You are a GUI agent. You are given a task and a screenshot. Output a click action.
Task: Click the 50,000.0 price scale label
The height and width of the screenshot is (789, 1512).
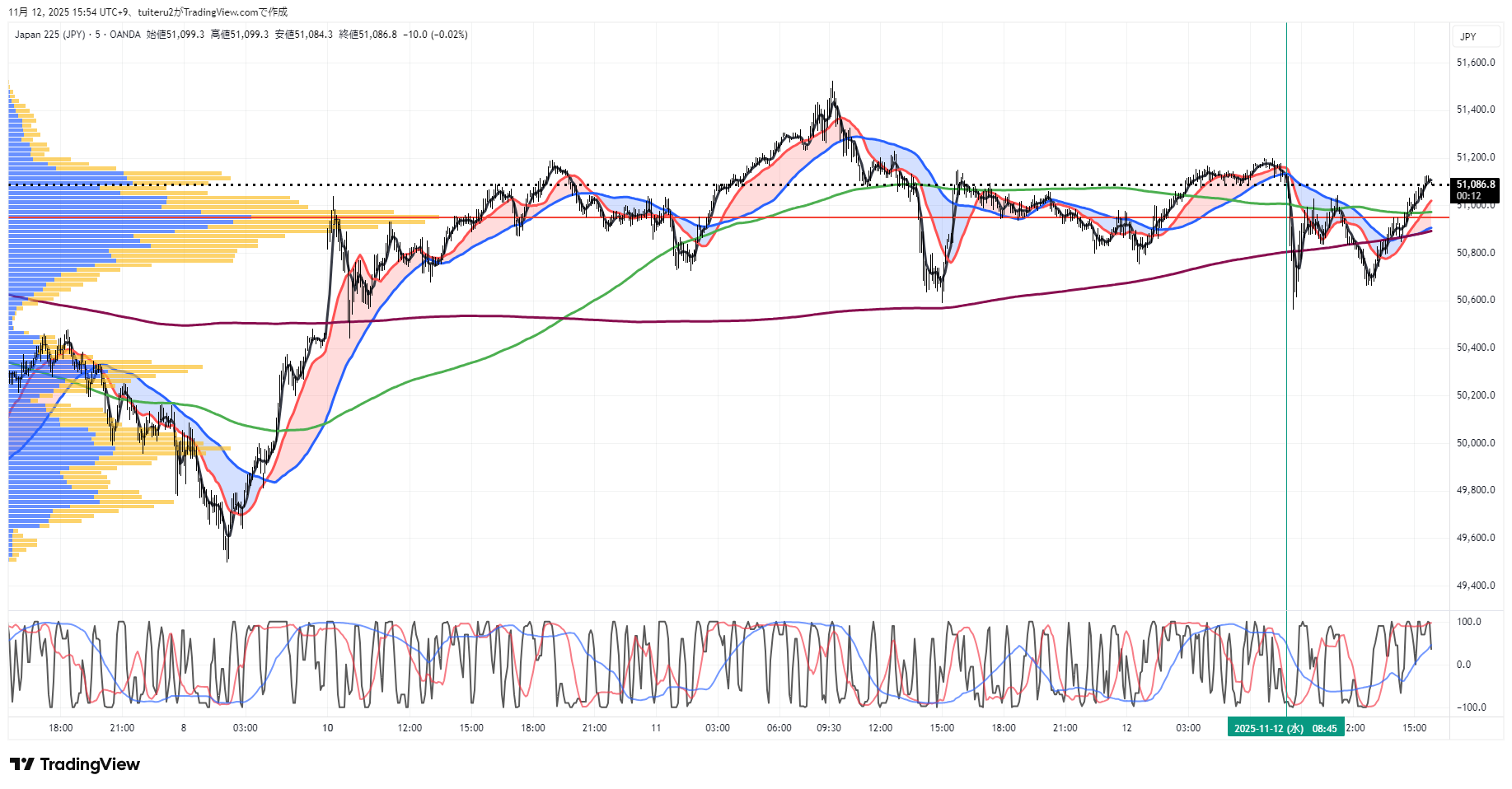coord(1475,443)
